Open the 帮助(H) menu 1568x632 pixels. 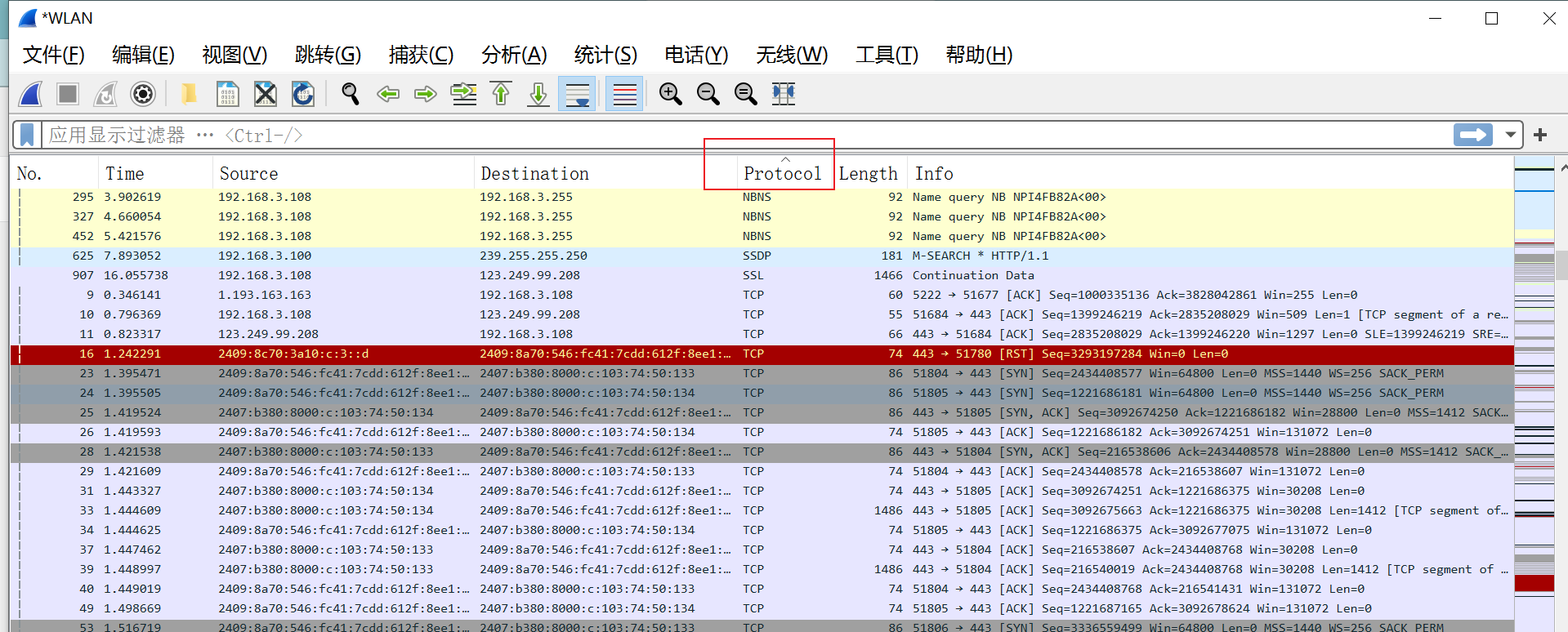979,55
